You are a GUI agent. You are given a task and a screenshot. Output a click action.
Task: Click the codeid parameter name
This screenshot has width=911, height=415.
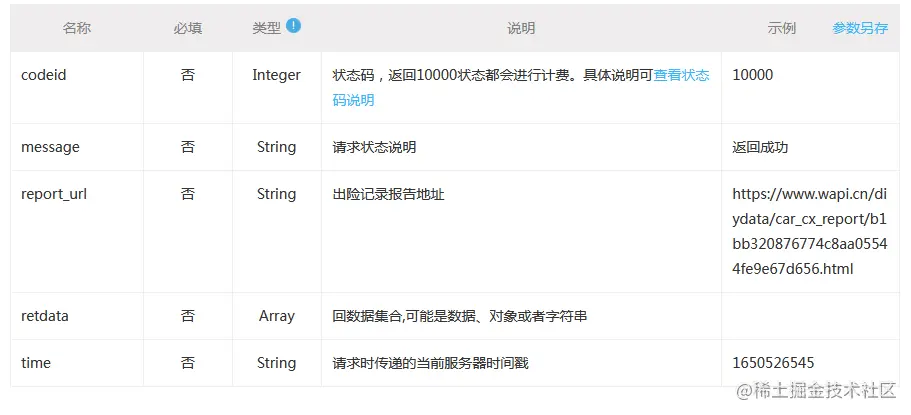(x=44, y=75)
